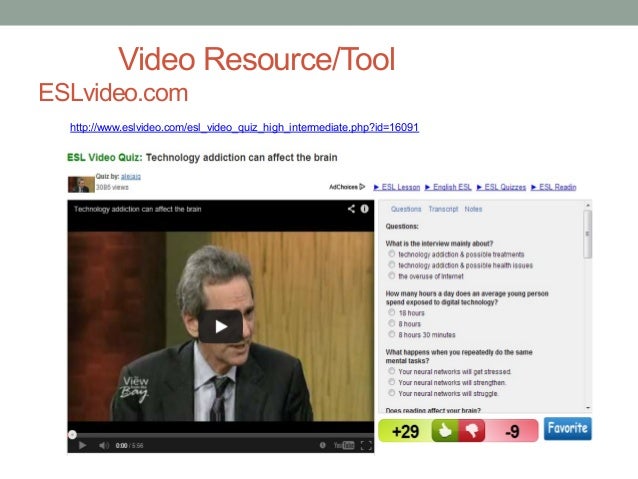Choose the '8 hours 30 minutes' answer
The height and width of the screenshot is (479, 638).
click(391, 335)
